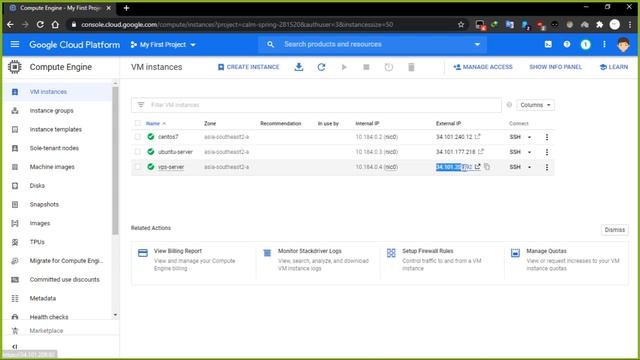The width and height of the screenshot is (640, 360).
Task: Open the Help question mark icon
Action: pyautogui.click(x=567, y=44)
